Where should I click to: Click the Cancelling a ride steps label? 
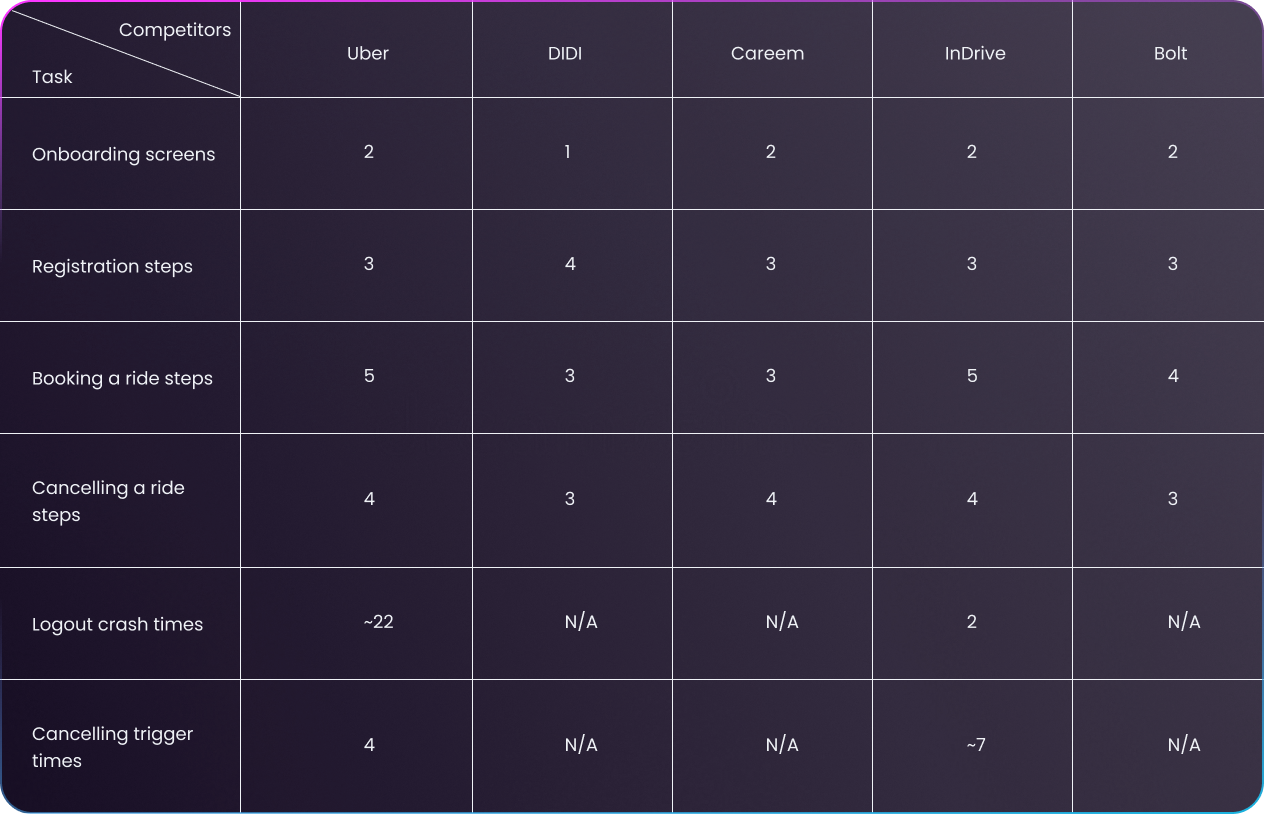pos(108,501)
